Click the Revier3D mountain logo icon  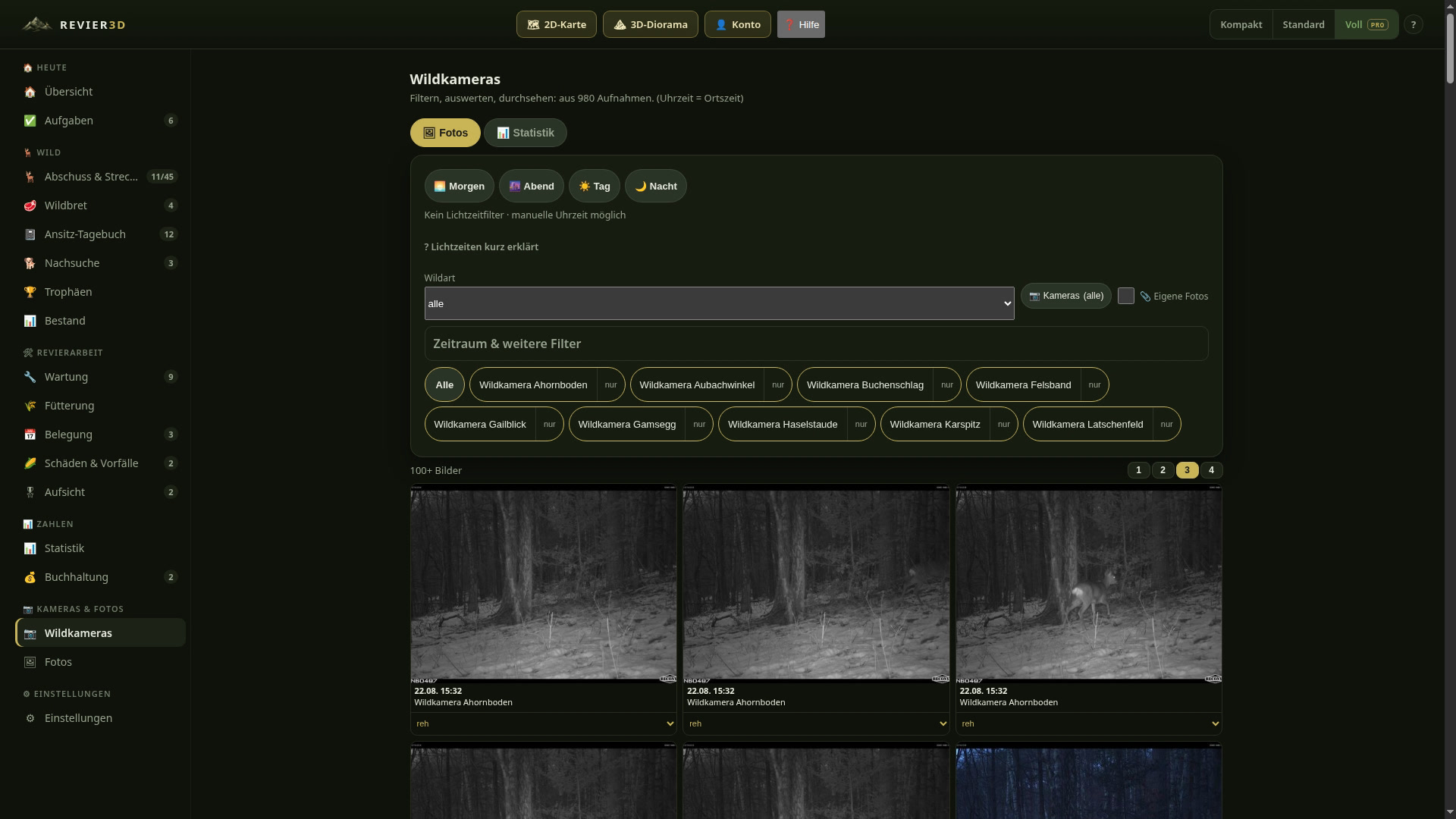click(37, 24)
